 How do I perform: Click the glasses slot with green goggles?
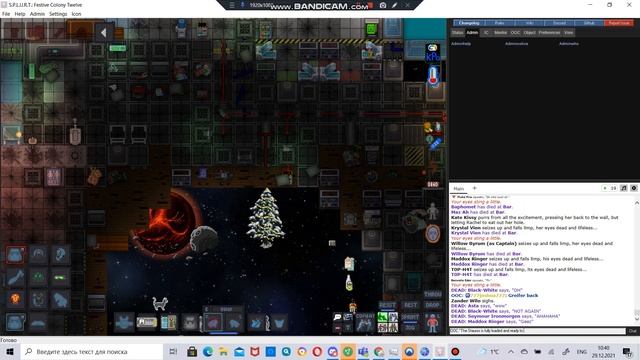60,278
